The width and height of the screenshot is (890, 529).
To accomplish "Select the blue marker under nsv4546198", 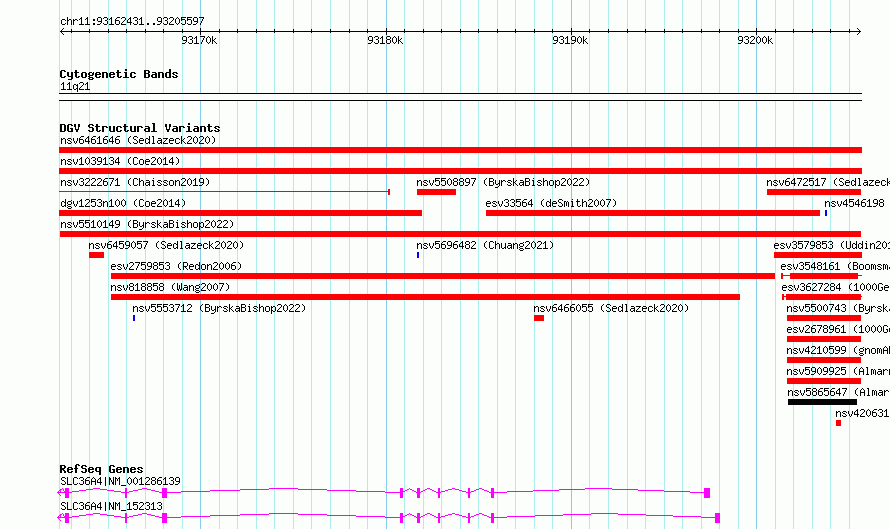I will point(826,213).
